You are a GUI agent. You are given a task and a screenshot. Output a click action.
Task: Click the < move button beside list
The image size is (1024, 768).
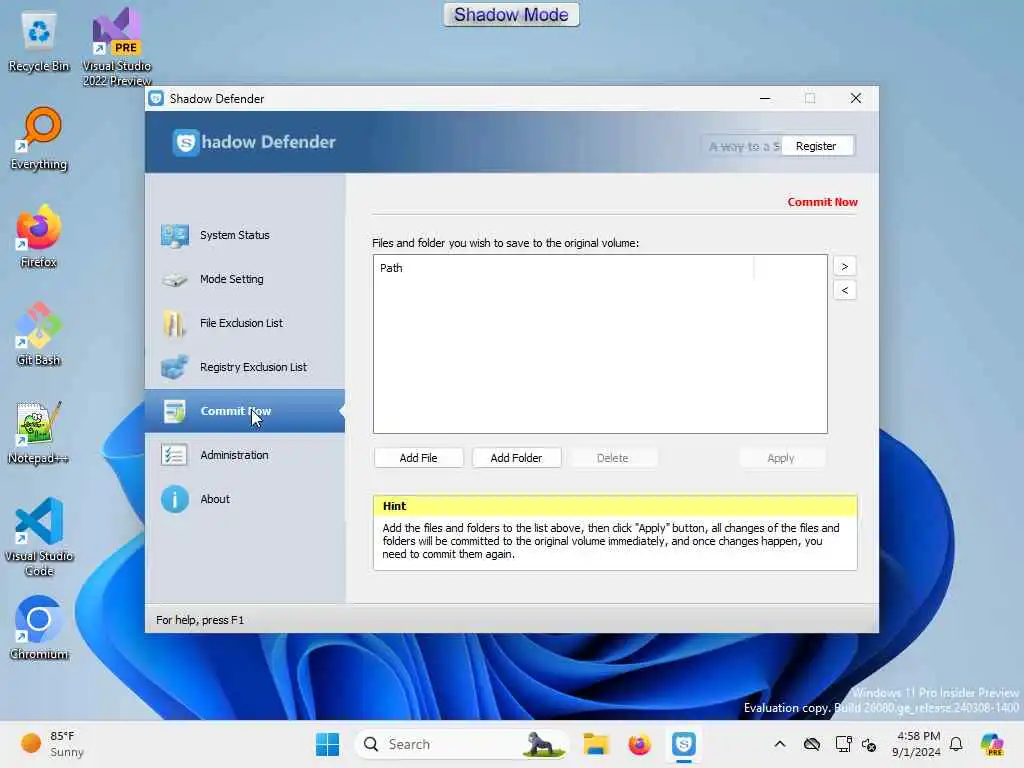pyautogui.click(x=844, y=290)
